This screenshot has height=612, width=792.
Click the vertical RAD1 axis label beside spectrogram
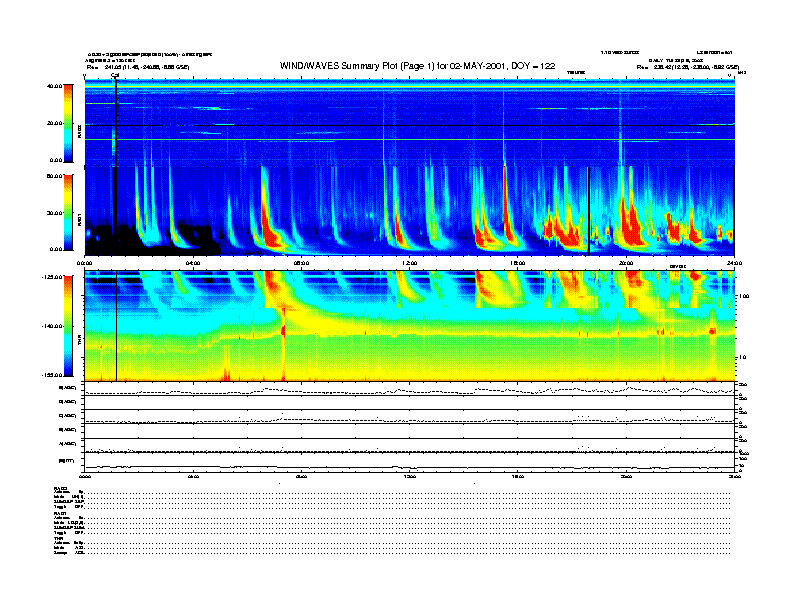pos(80,220)
